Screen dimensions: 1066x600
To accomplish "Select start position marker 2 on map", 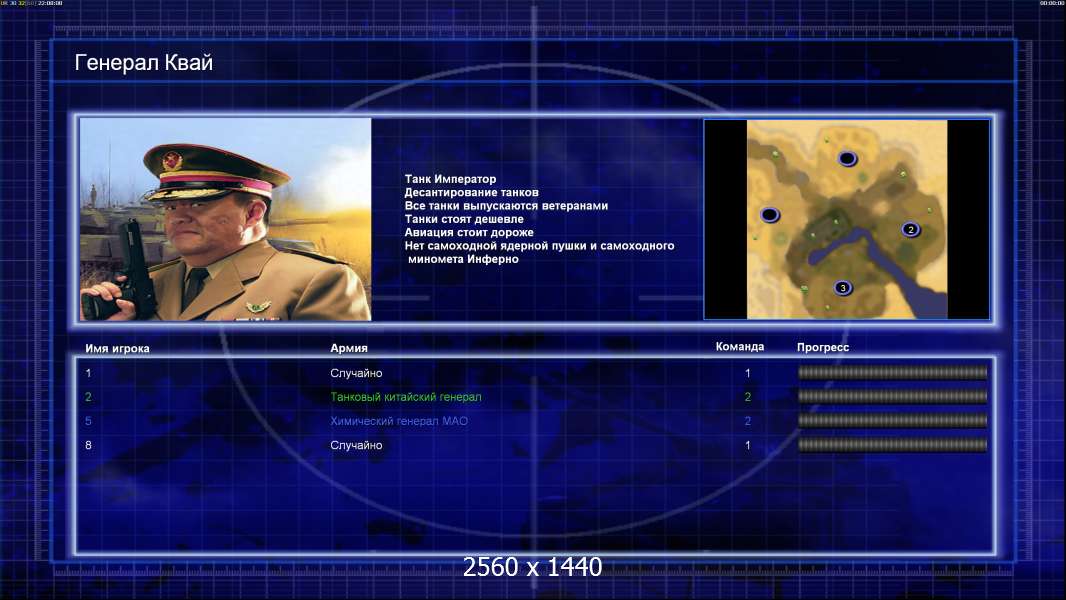I will click(911, 230).
